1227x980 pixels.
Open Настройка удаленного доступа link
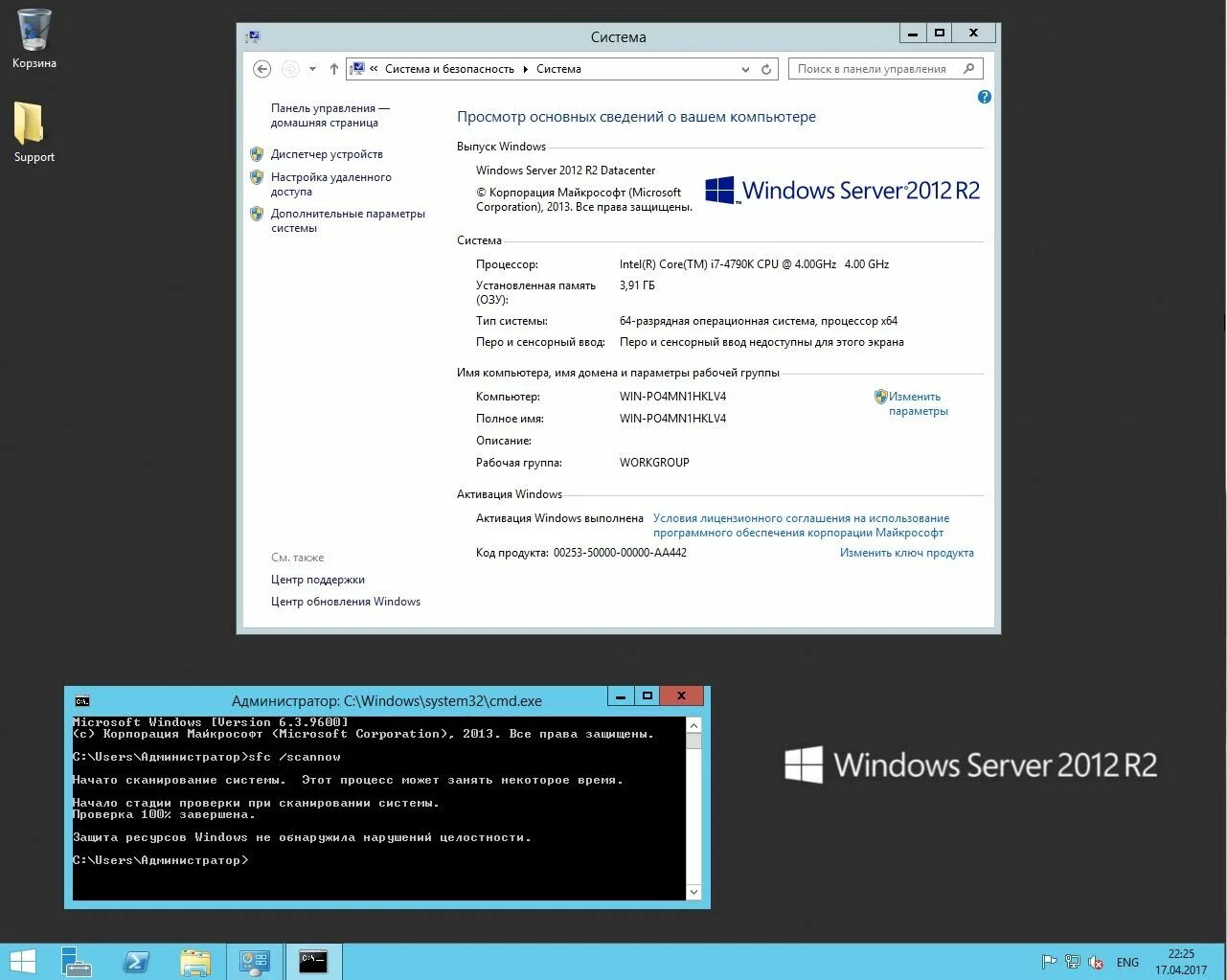click(x=330, y=184)
